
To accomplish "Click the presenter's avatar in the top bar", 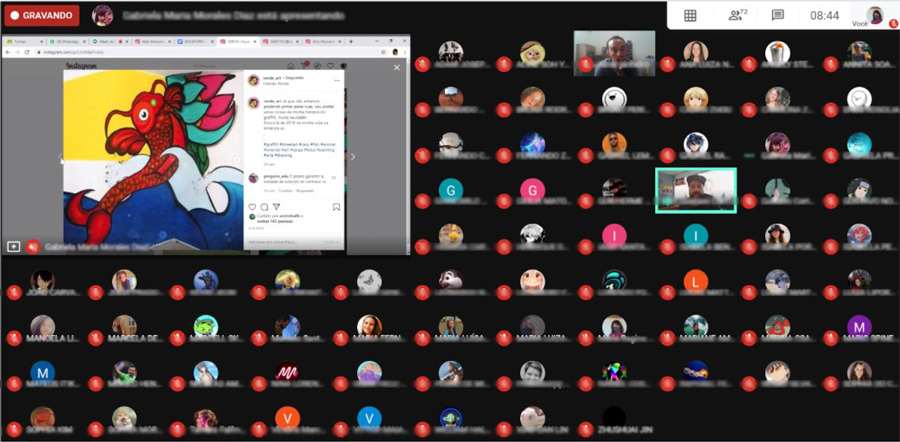I will click(102, 15).
